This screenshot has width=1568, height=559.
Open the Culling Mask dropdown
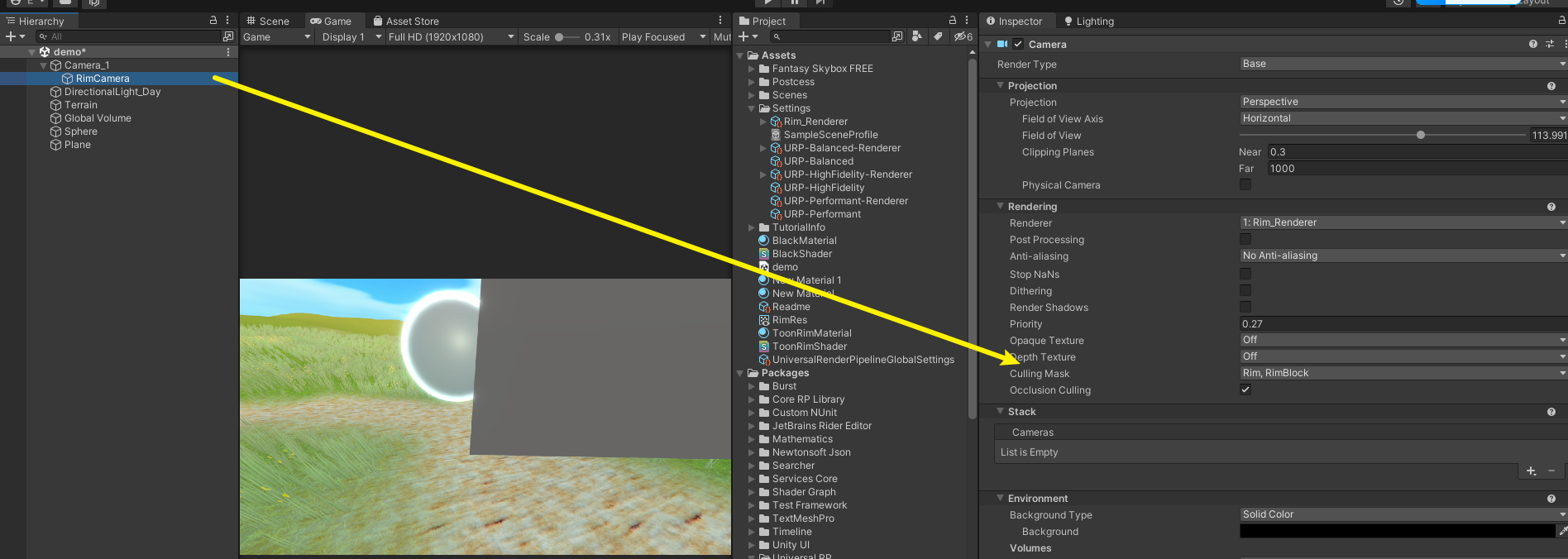point(1403,373)
